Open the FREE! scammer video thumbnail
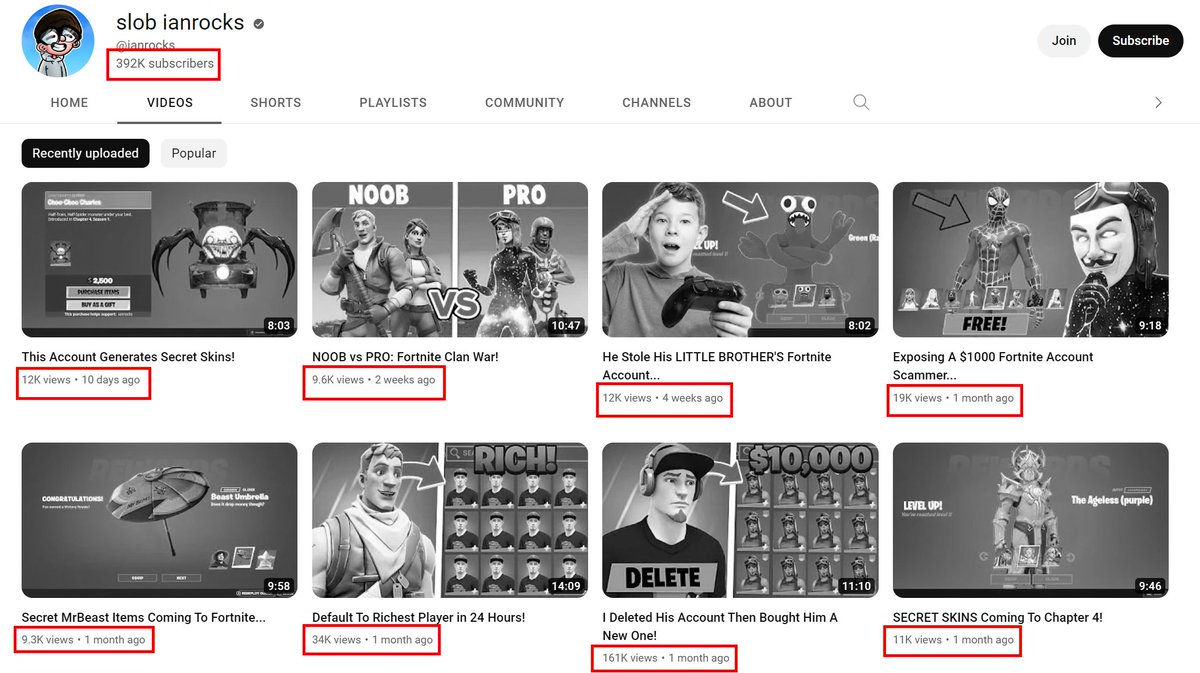Image resolution: width=1200 pixels, height=673 pixels. click(1031, 259)
